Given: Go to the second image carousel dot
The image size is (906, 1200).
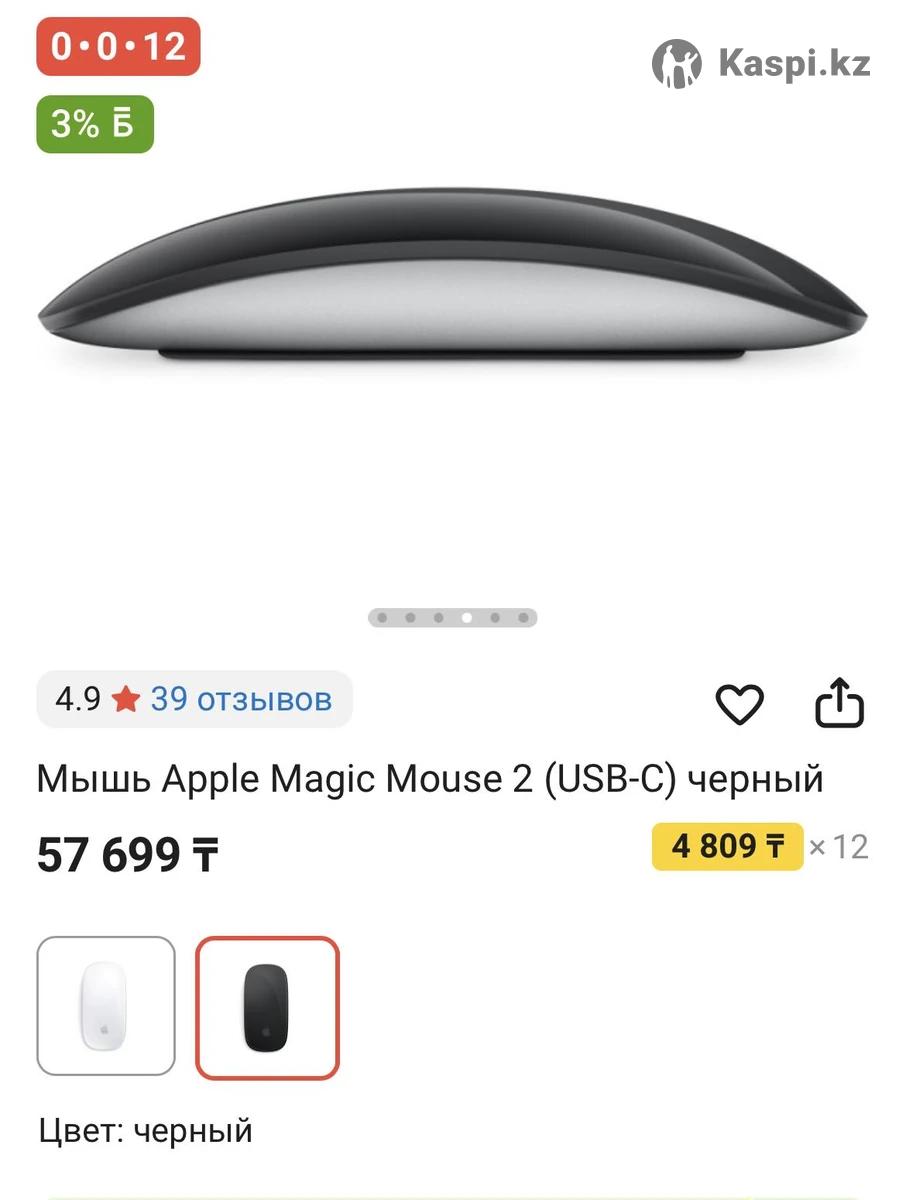Looking at the screenshot, I should [410, 618].
